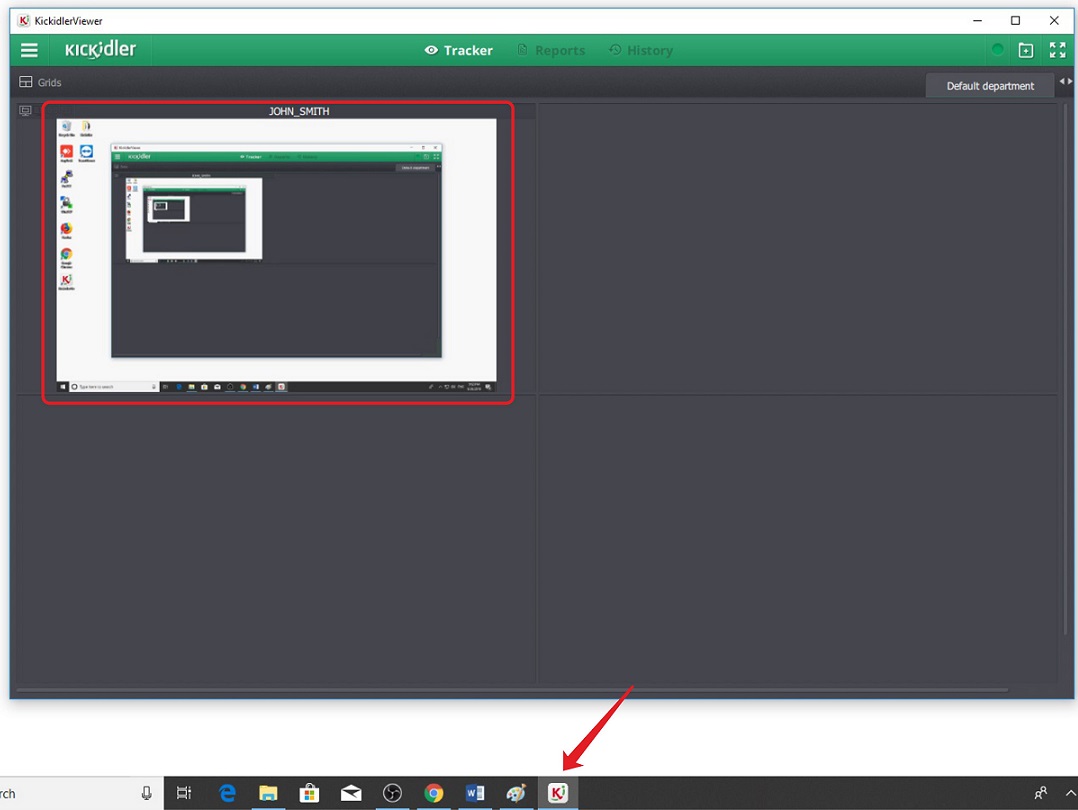Click the Kickidler Viewer taskbar icon
The height and width of the screenshot is (810, 1078).
(x=558, y=793)
